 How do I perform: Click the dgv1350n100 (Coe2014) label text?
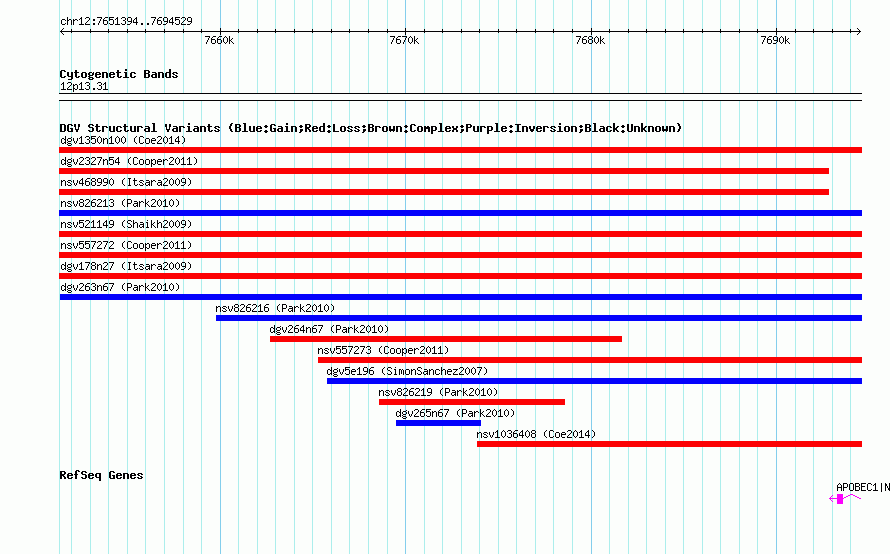pyautogui.click(x=123, y=140)
